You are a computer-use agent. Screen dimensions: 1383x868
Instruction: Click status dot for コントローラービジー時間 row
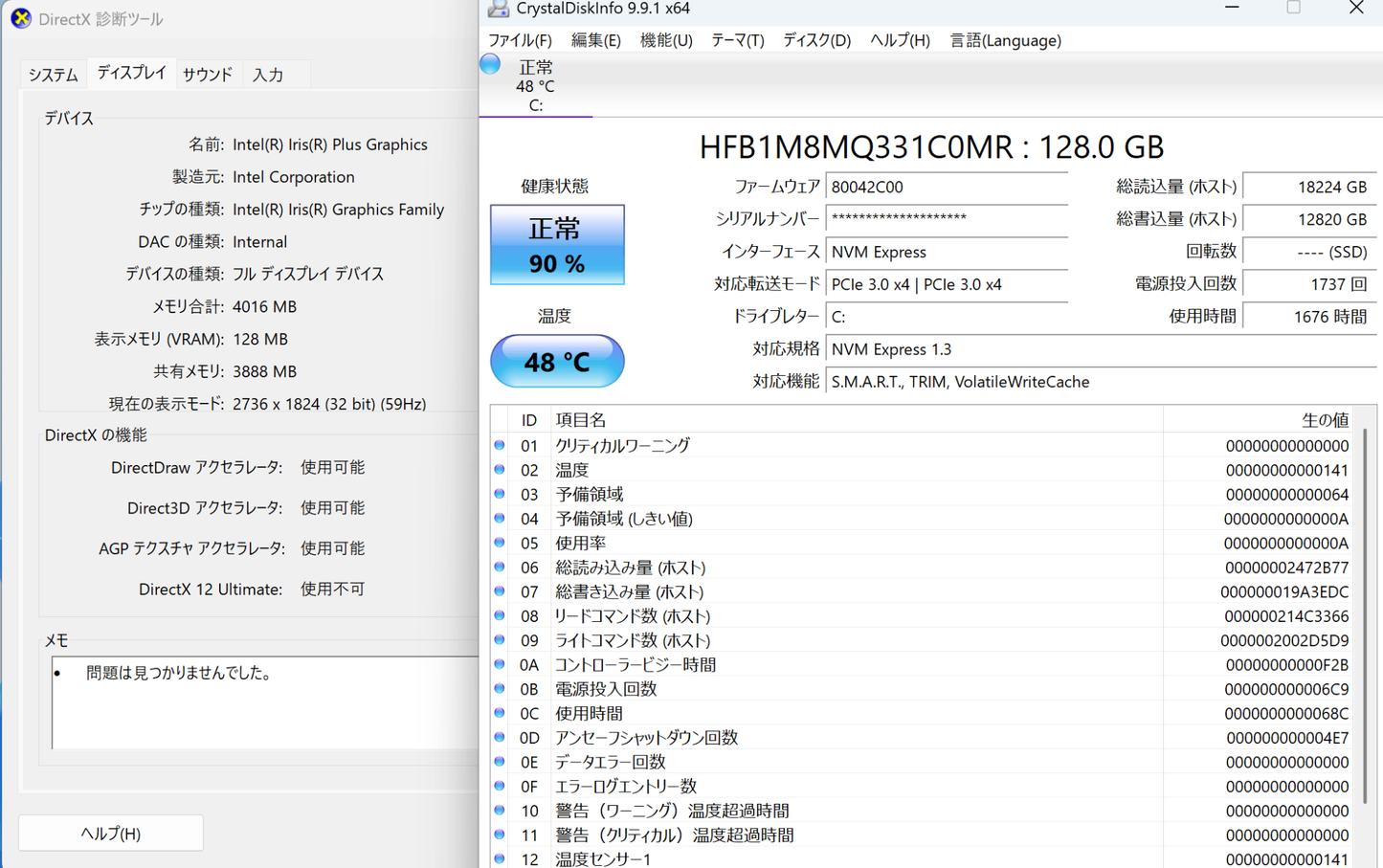pos(500,664)
